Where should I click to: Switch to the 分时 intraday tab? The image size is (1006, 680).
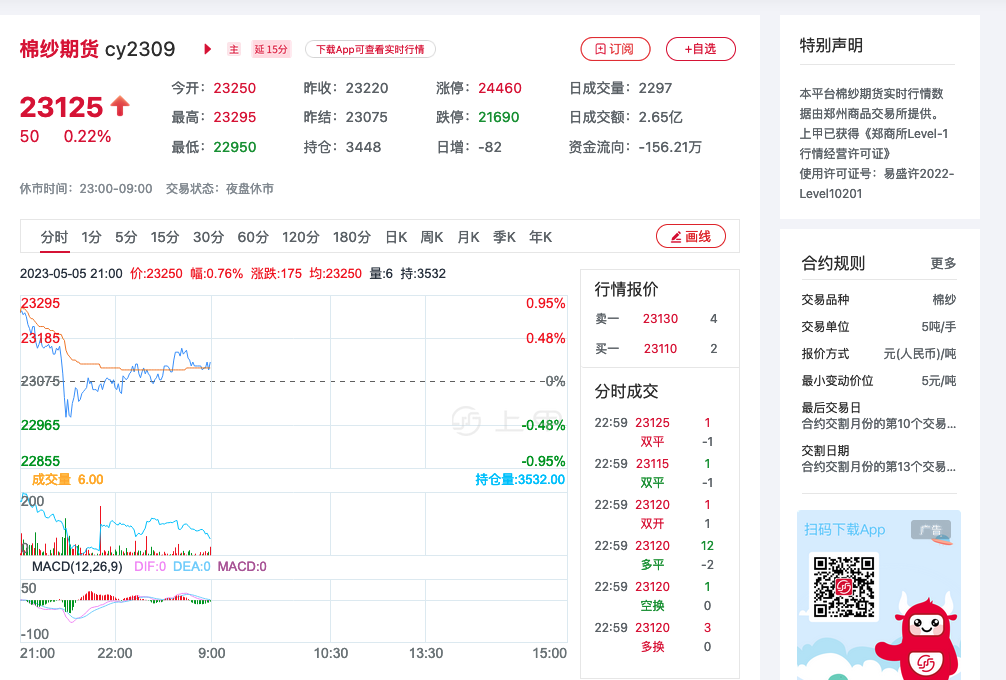54,237
